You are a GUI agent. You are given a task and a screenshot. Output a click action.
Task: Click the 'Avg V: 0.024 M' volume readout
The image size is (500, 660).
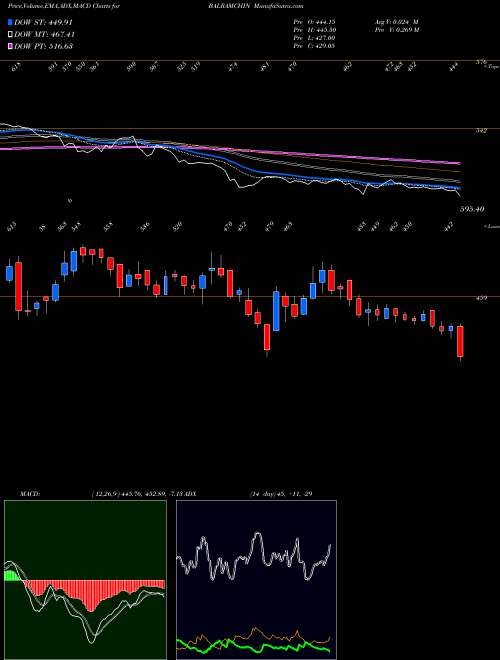point(396,22)
